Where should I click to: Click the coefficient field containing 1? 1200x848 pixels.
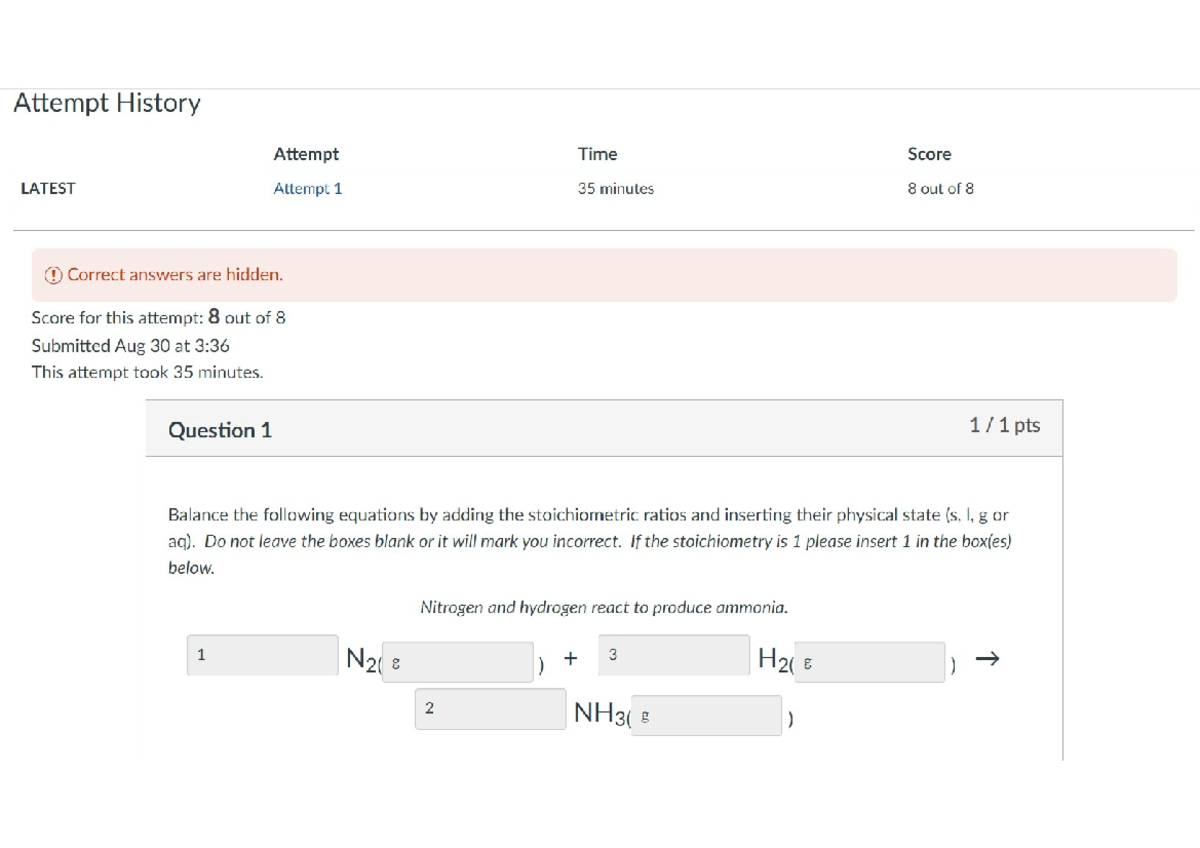262,654
